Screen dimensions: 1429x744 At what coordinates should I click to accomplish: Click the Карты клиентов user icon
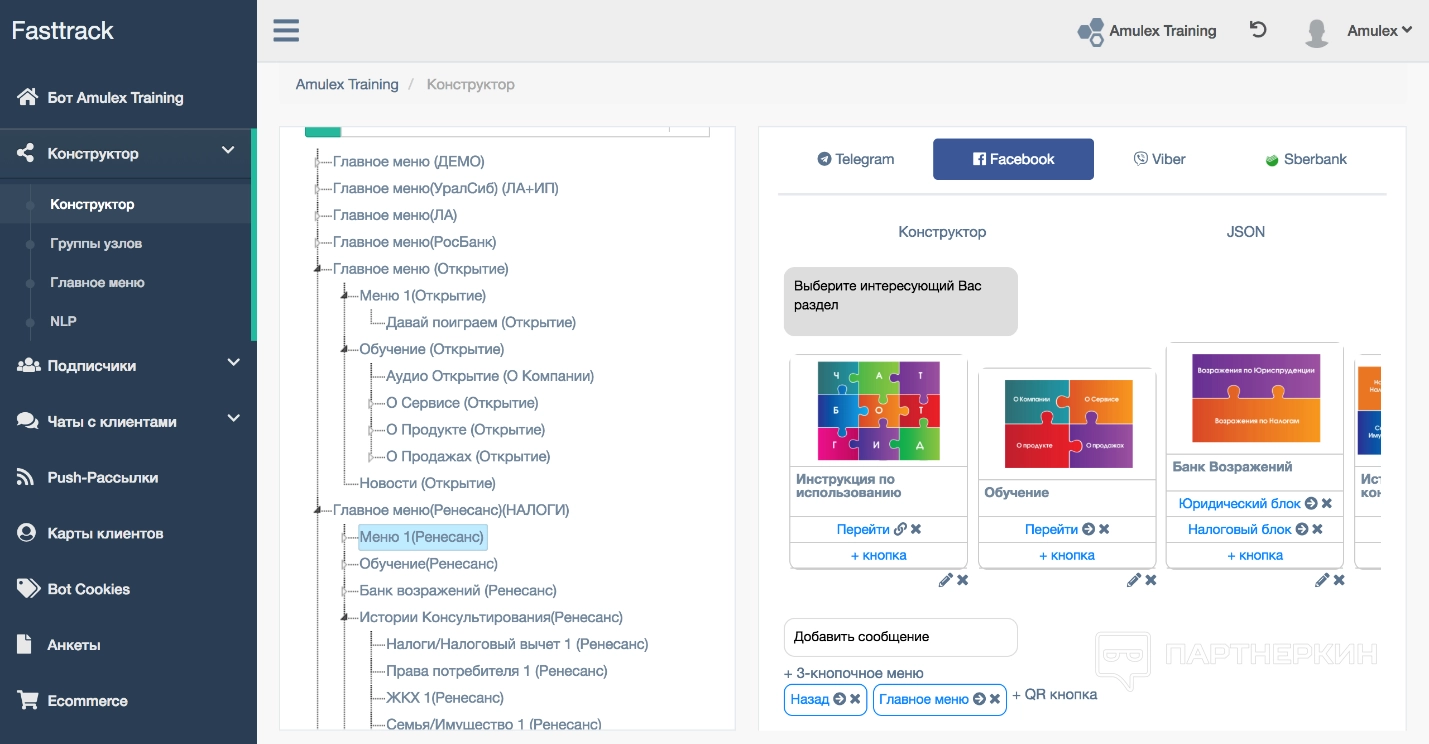27,533
